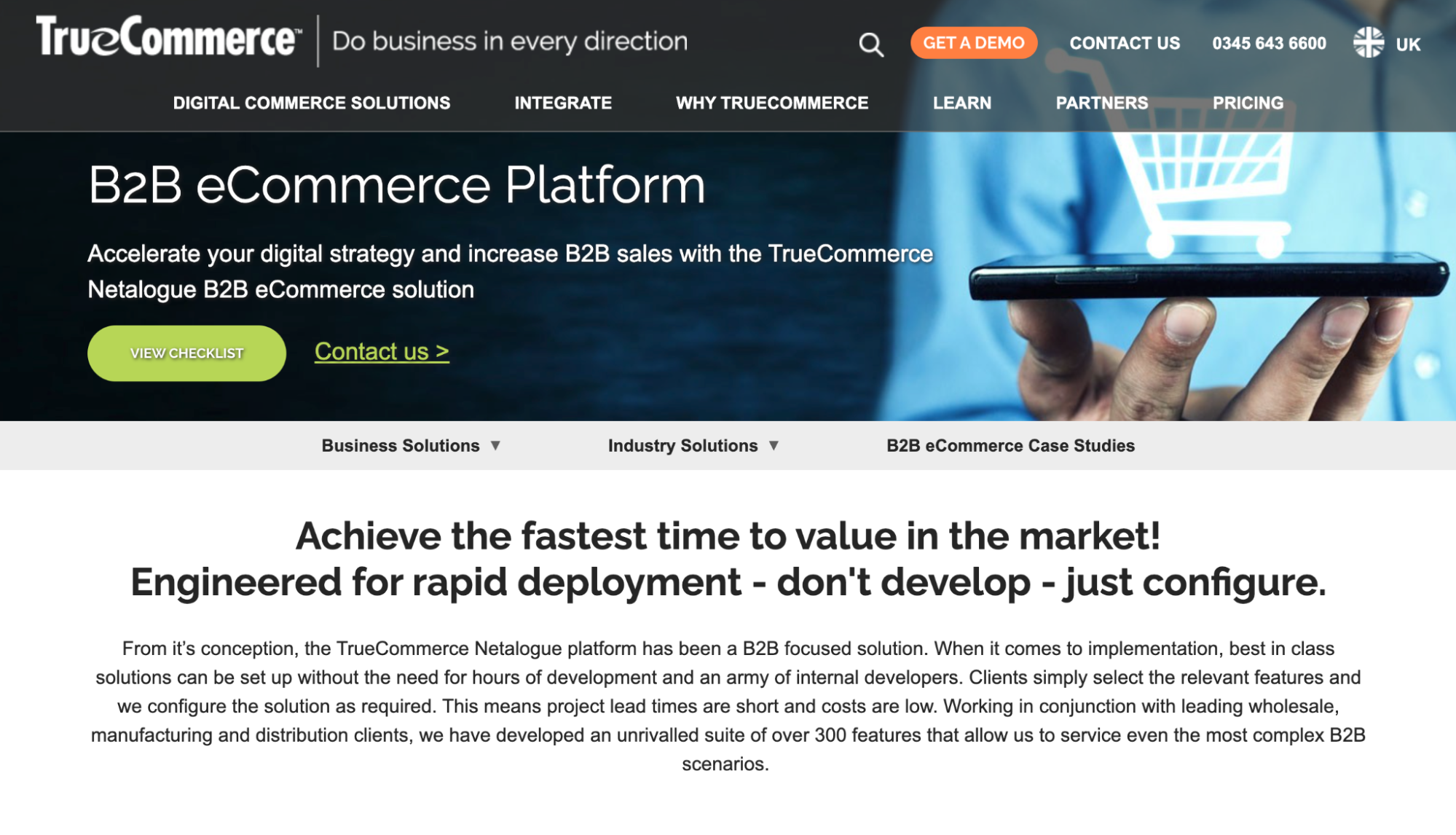This screenshot has height=835, width=1456.
Task: Click the Contact us link
Action: pos(382,351)
